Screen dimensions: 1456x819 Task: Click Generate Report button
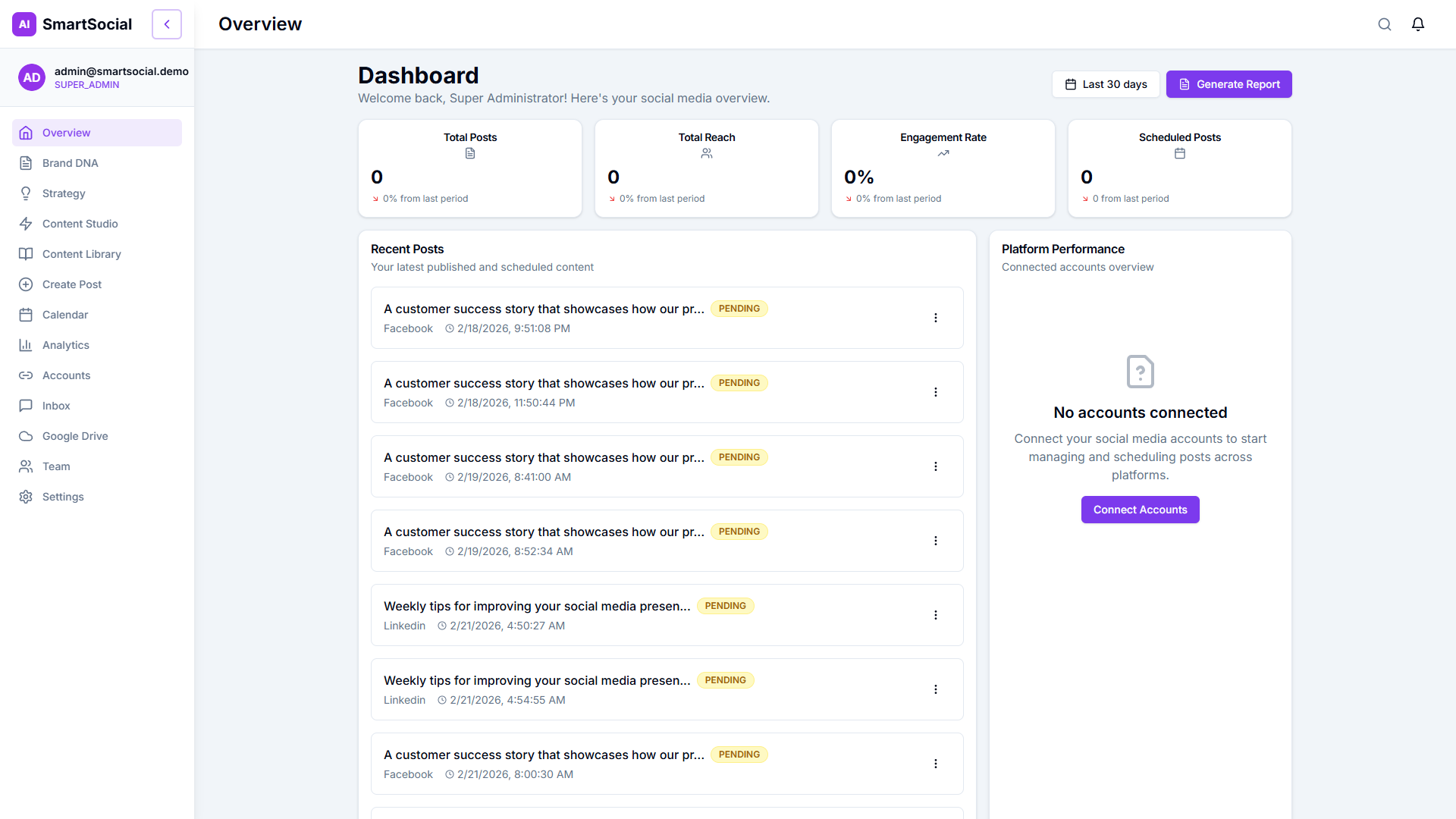(1228, 84)
